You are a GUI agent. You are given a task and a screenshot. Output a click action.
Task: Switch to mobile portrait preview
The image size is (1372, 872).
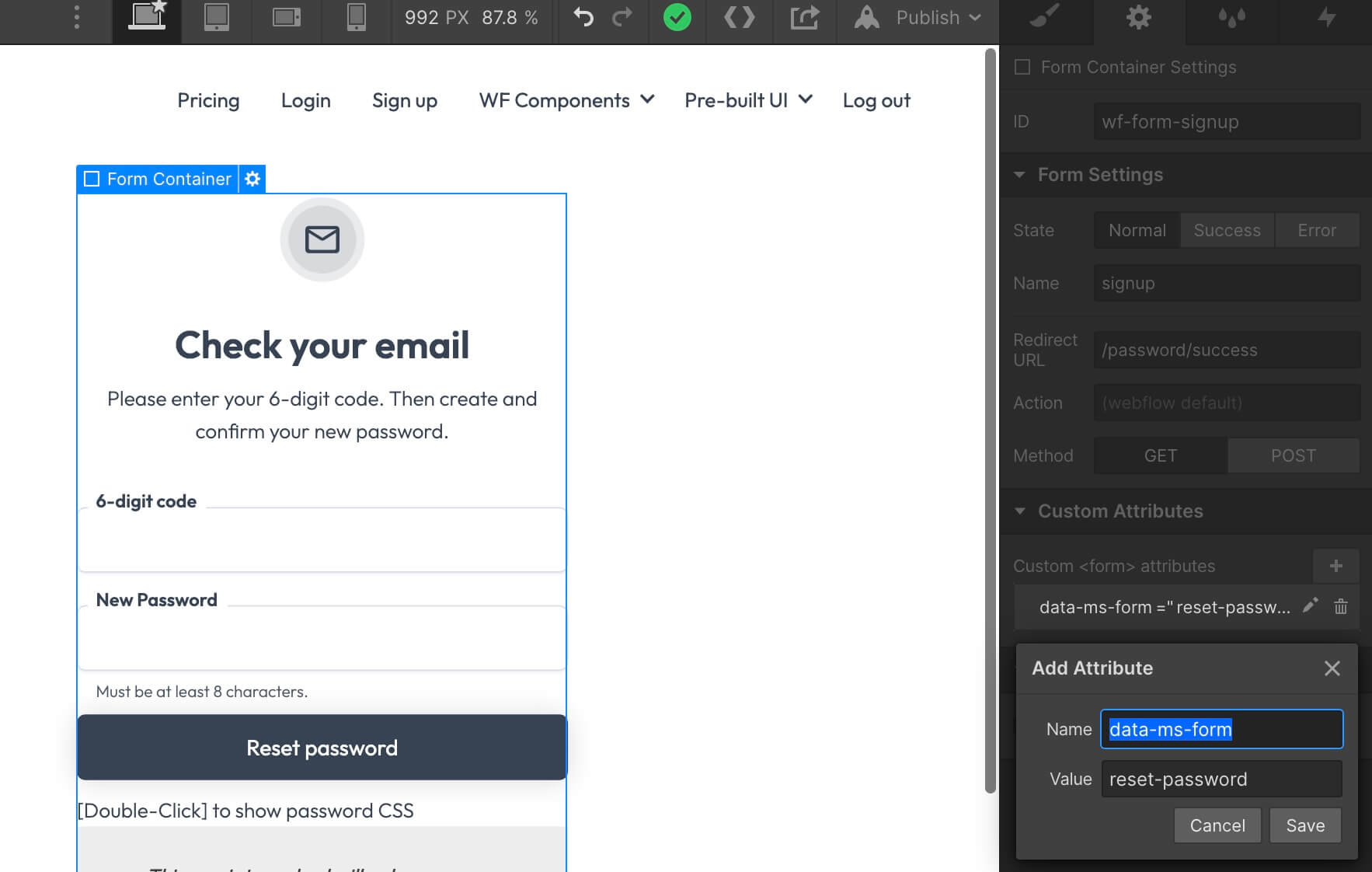point(356,16)
